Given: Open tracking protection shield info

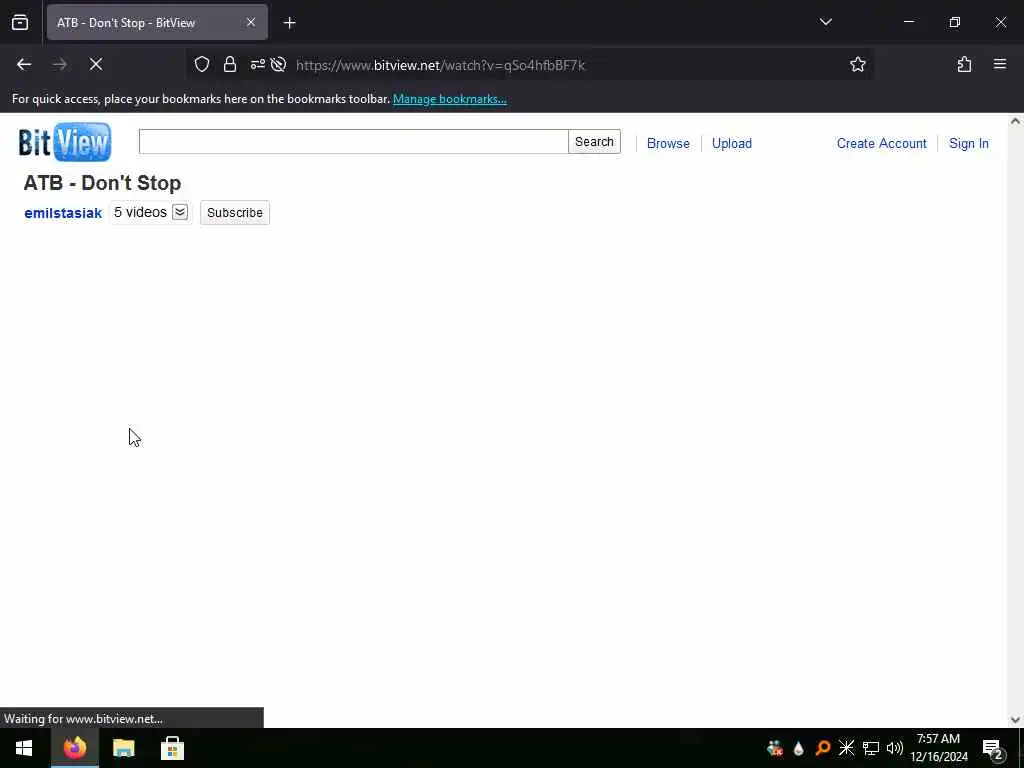Looking at the screenshot, I should (x=202, y=65).
